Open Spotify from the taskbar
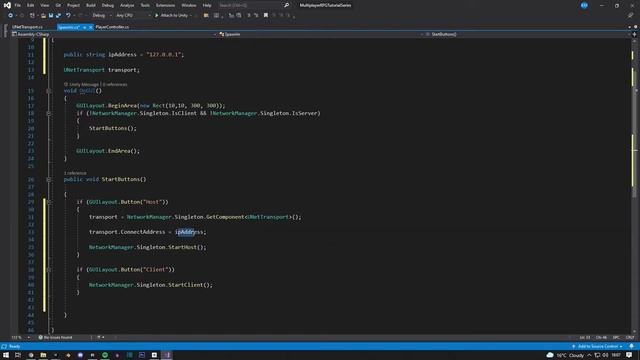 [105, 355]
